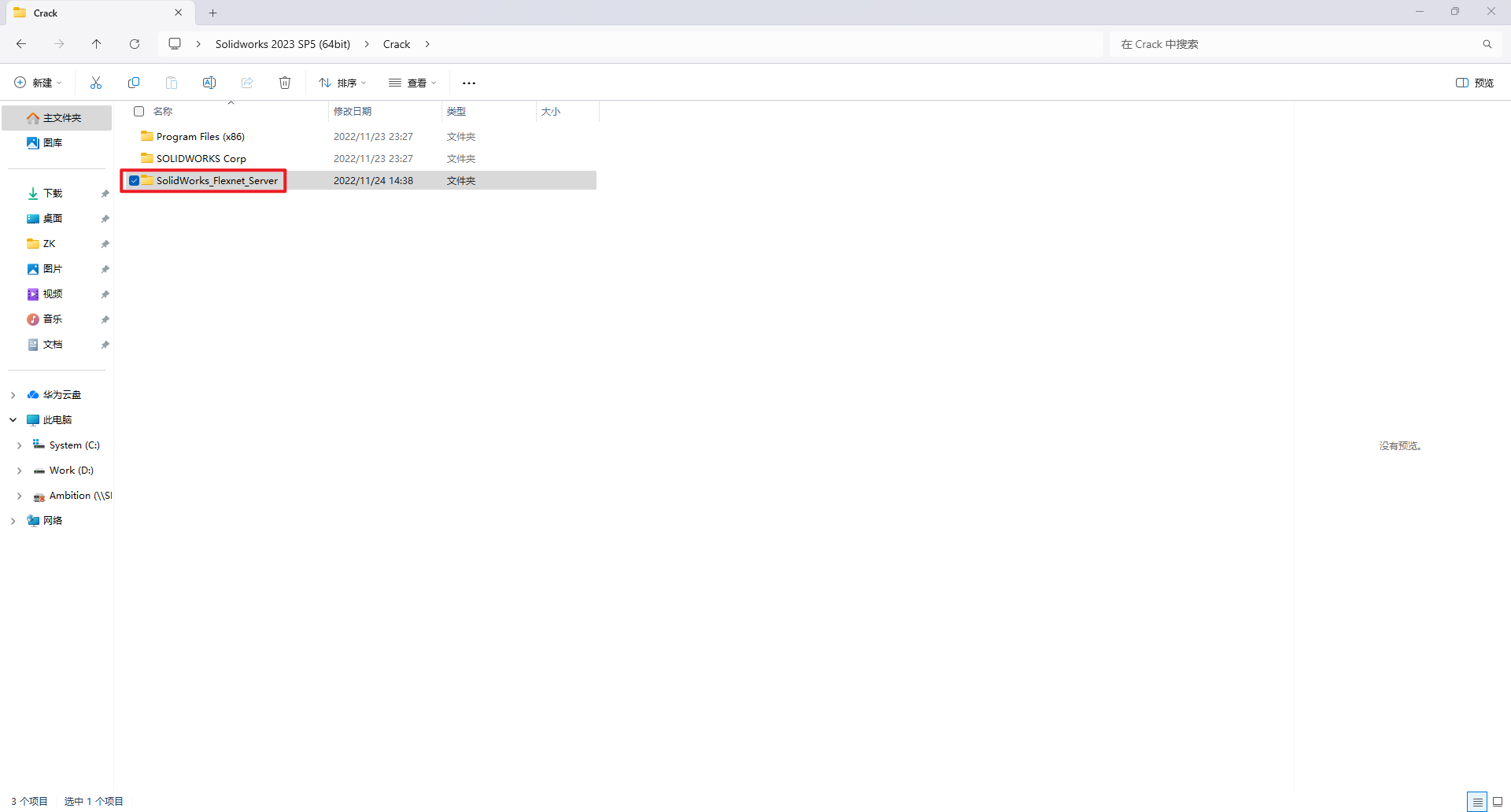Open 视频 in the sidebar
Viewport: 1511px width, 812px height.
[x=53, y=294]
